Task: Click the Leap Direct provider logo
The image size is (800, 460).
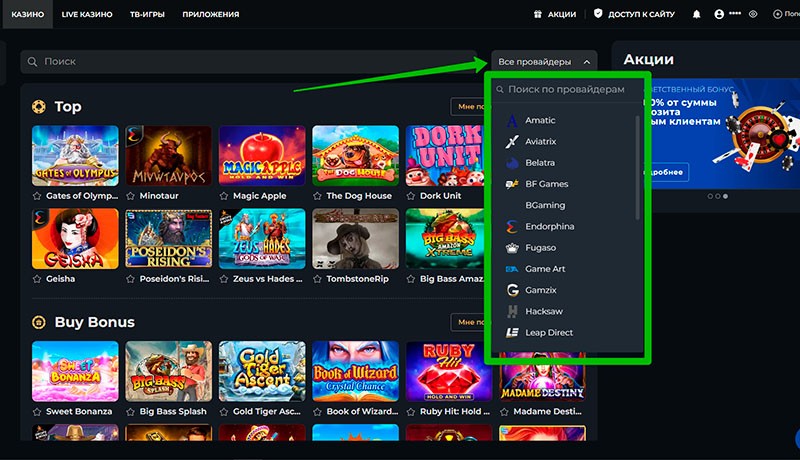Action: 512,332
